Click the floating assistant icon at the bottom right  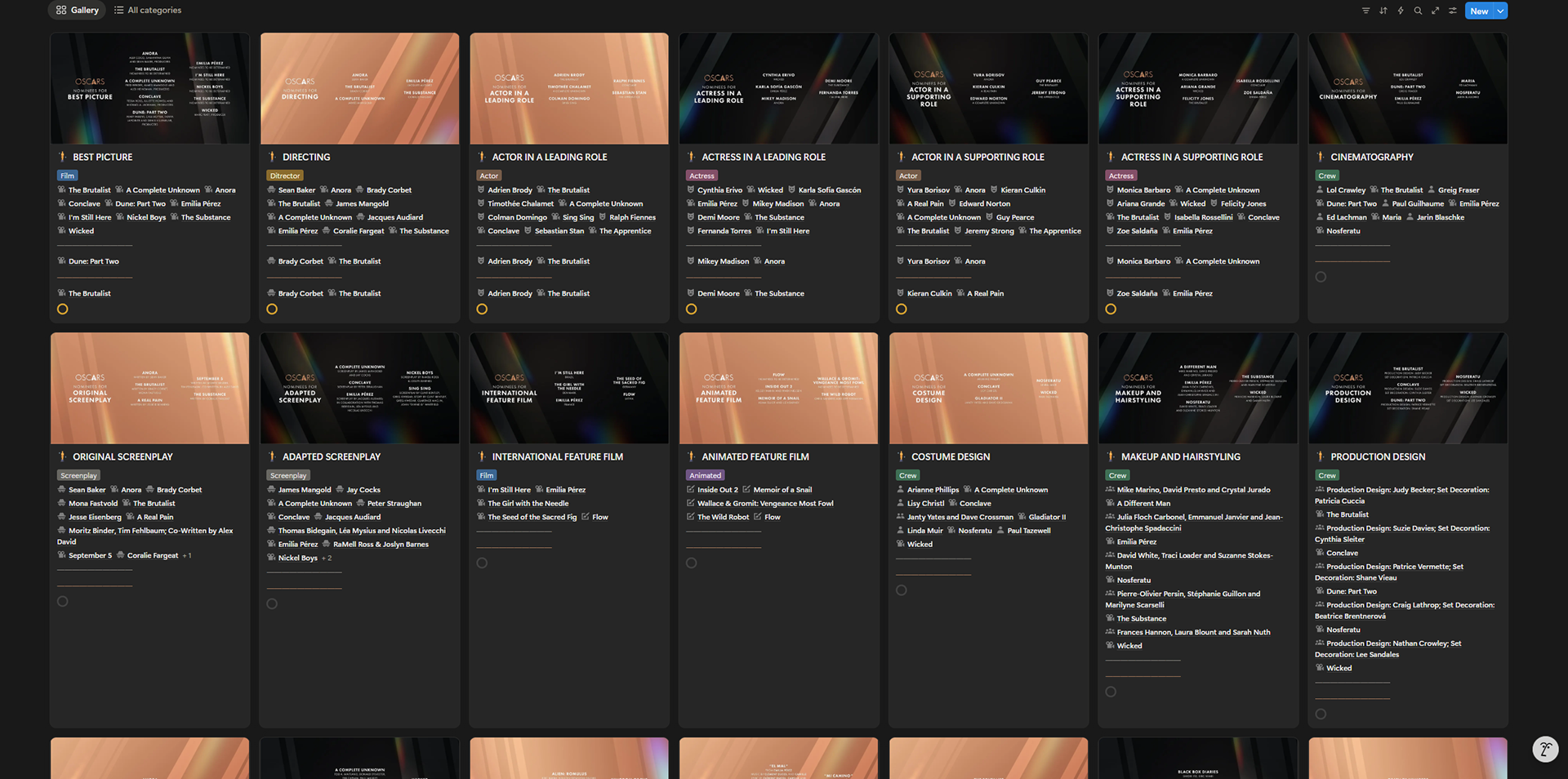[1545, 749]
